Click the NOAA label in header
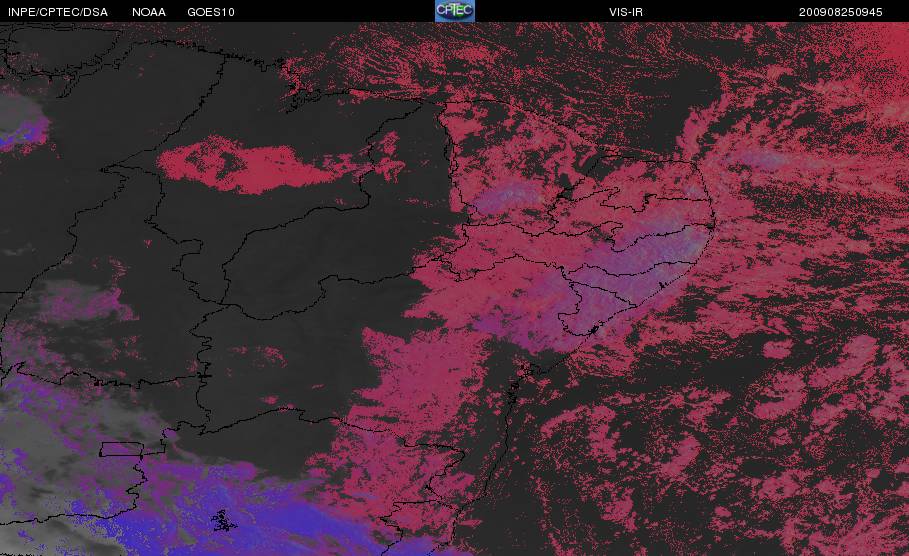 [149, 12]
